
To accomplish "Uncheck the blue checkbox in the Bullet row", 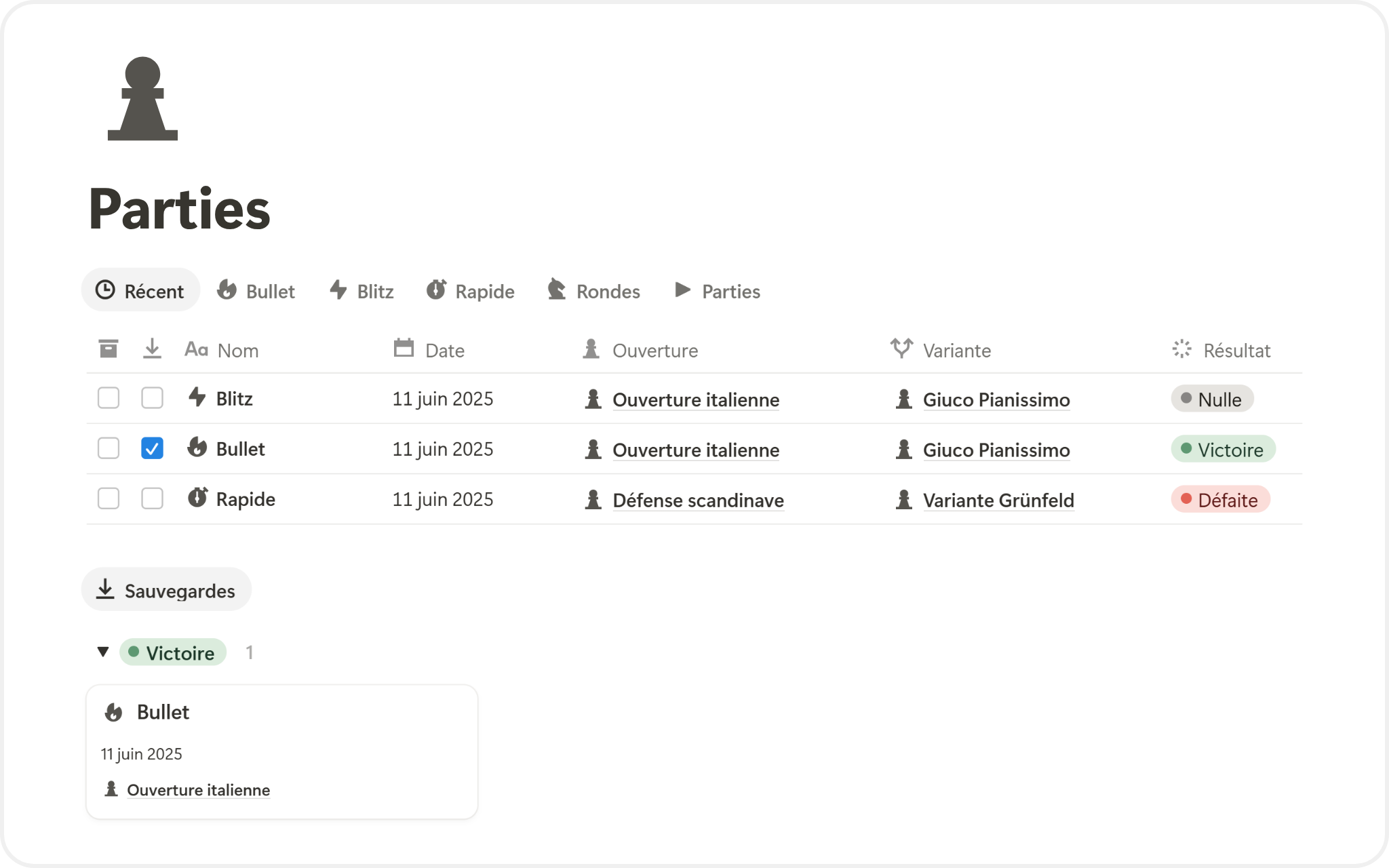I will 152,448.
